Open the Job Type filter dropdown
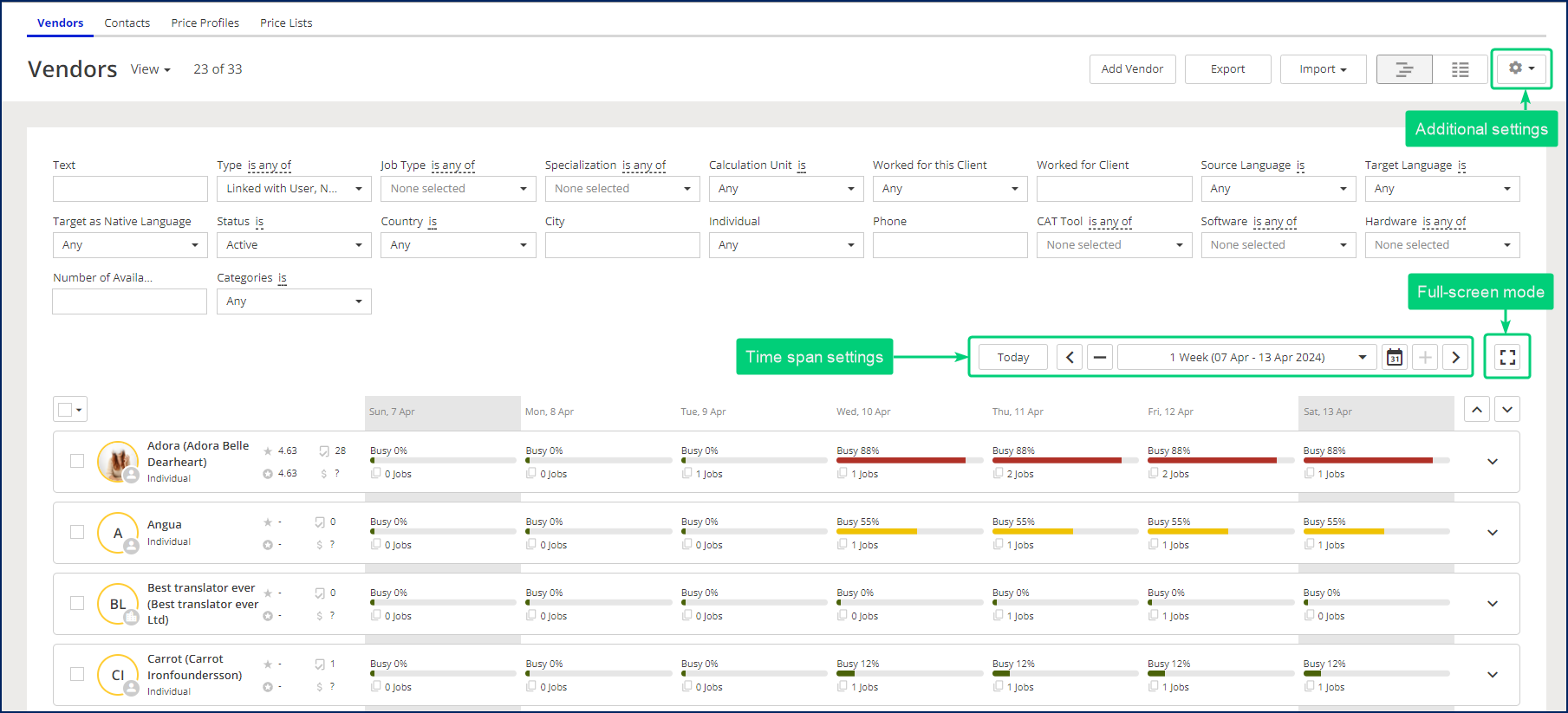 tap(458, 189)
